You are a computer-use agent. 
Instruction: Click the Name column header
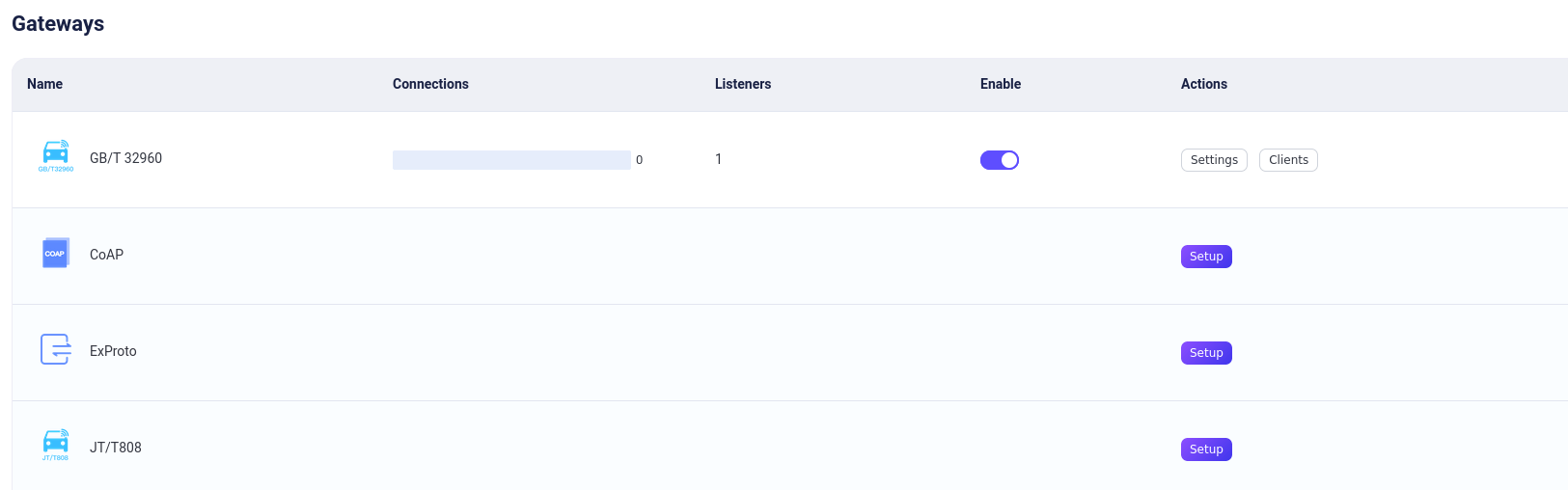(x=45, y=84)
